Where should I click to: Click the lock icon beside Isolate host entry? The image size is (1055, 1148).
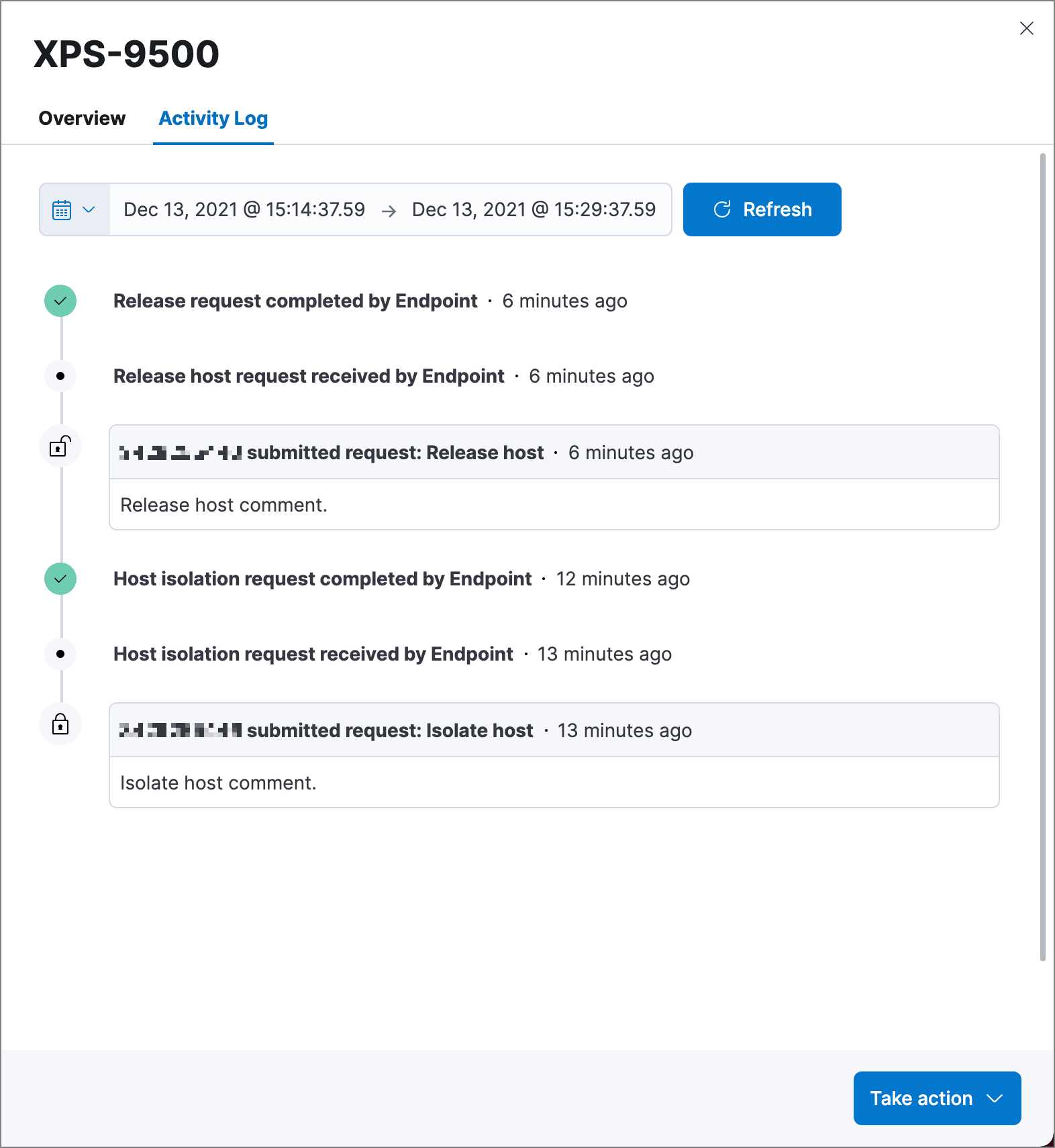[x=60, y=724]
